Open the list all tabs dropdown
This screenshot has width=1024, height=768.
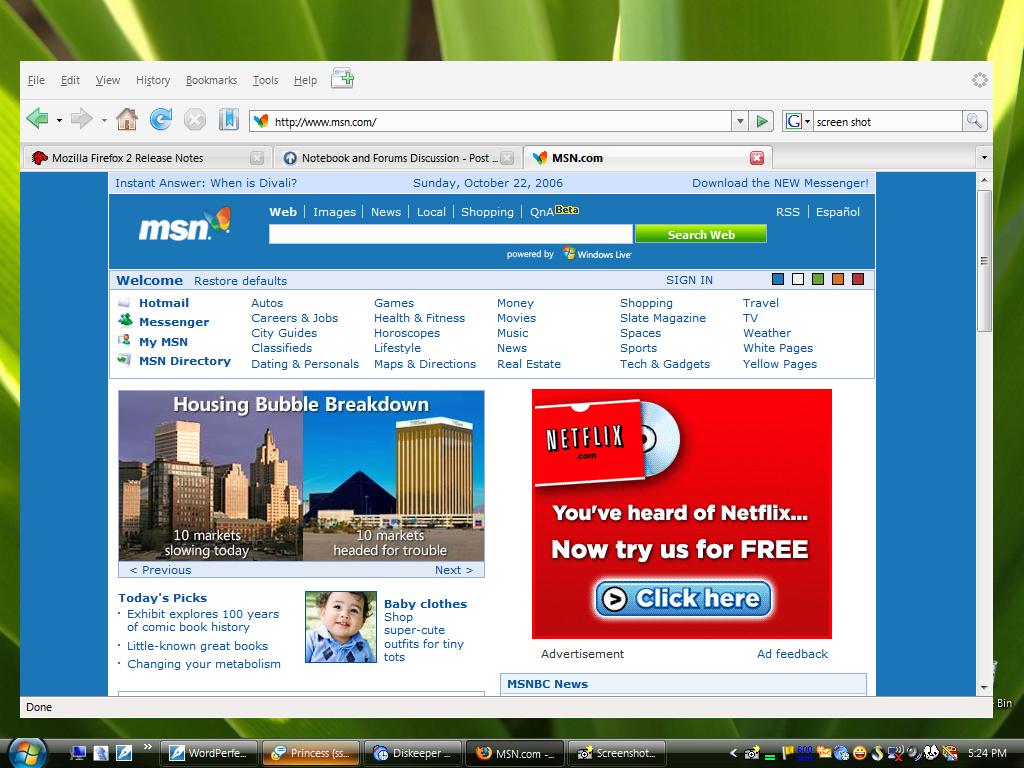pyautogui.click(x=984, y=157)
